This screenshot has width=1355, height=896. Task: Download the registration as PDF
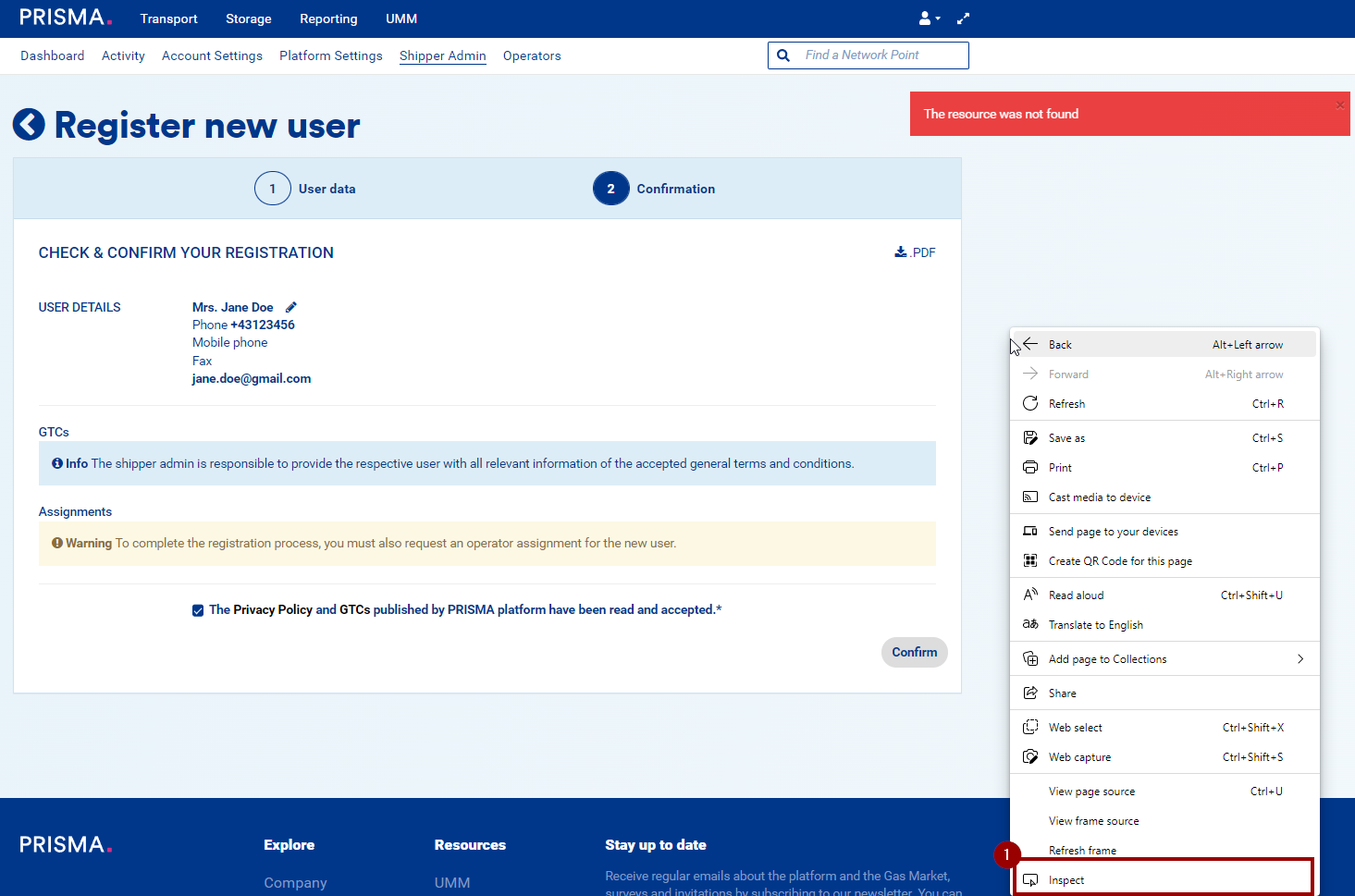click(915, 252)
